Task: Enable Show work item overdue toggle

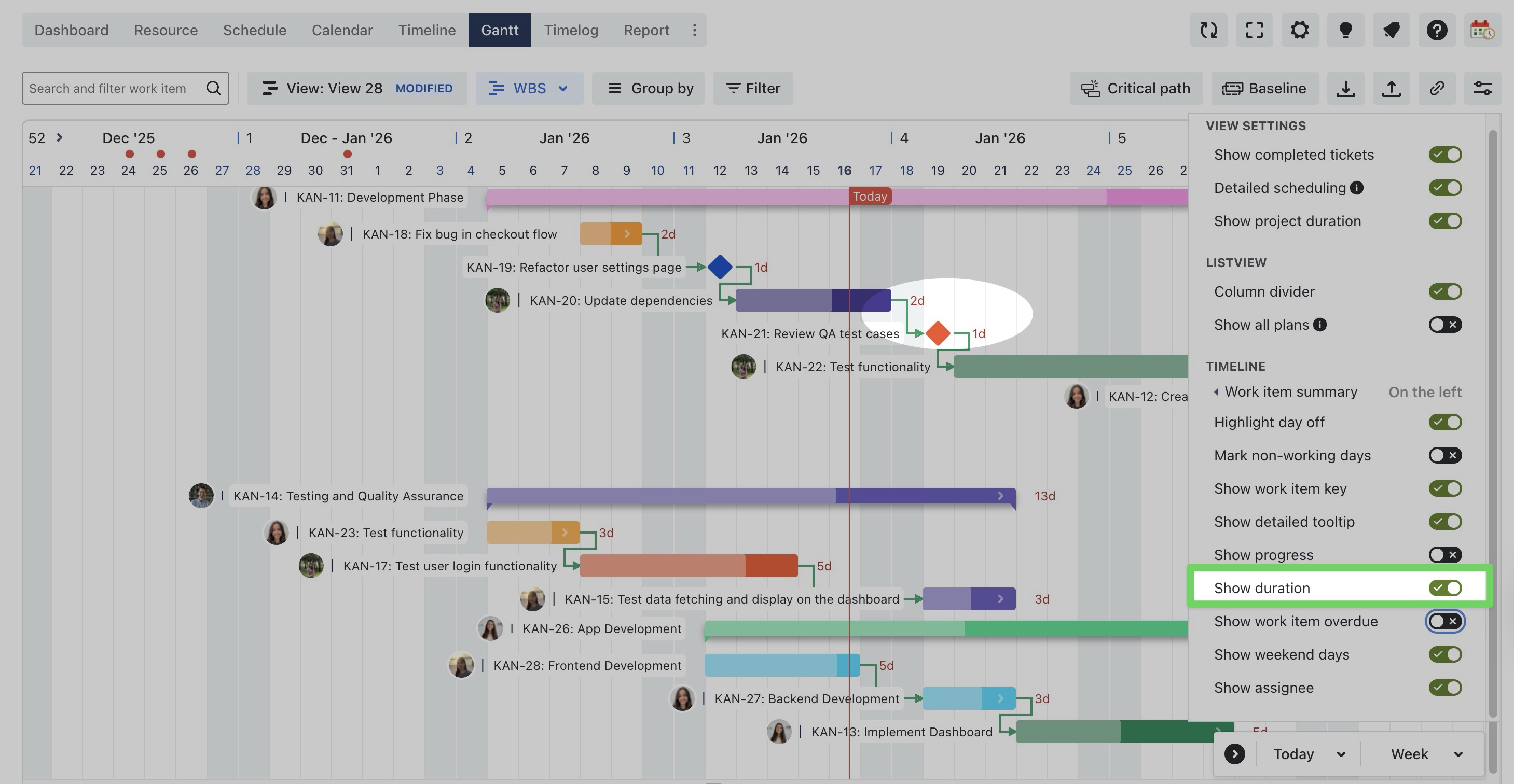Action: coord(1444,621)
